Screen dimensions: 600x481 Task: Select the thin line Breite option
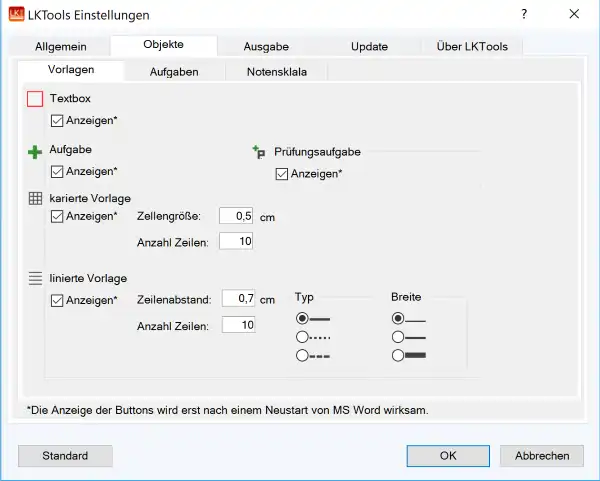click(398, 318)
